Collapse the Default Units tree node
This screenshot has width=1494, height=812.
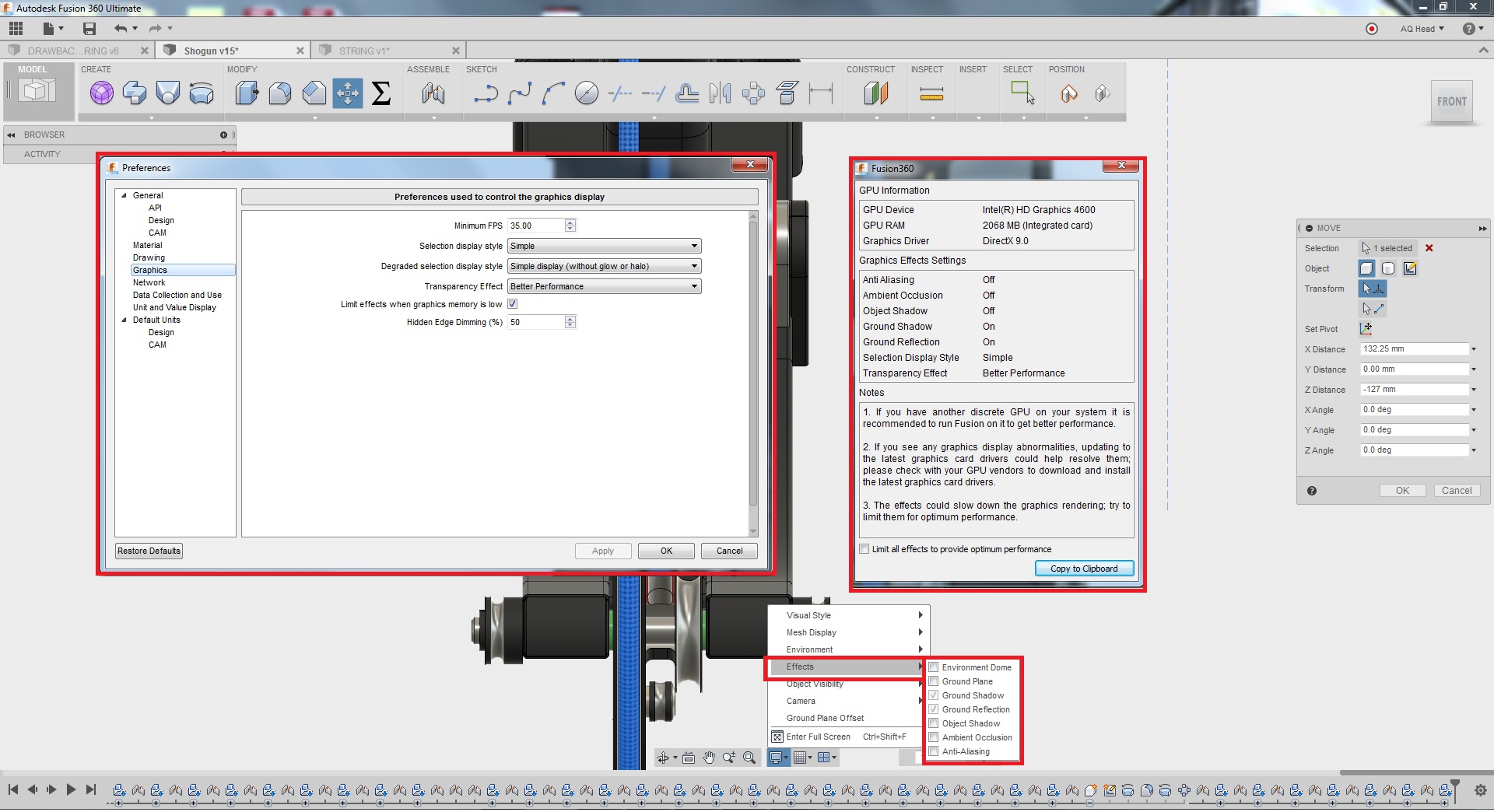click(124, 320)
